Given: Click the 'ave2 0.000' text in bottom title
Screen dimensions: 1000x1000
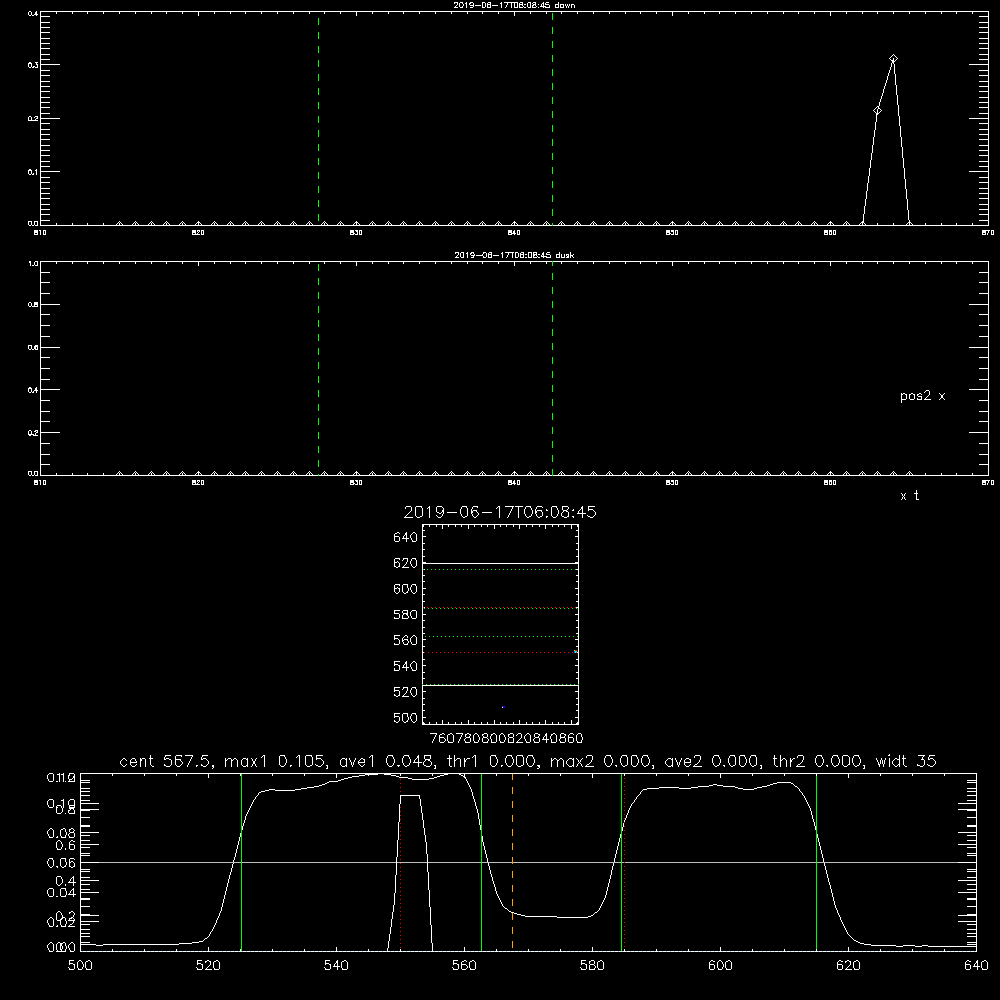Looking at the screenshot, I should (711, 761).
